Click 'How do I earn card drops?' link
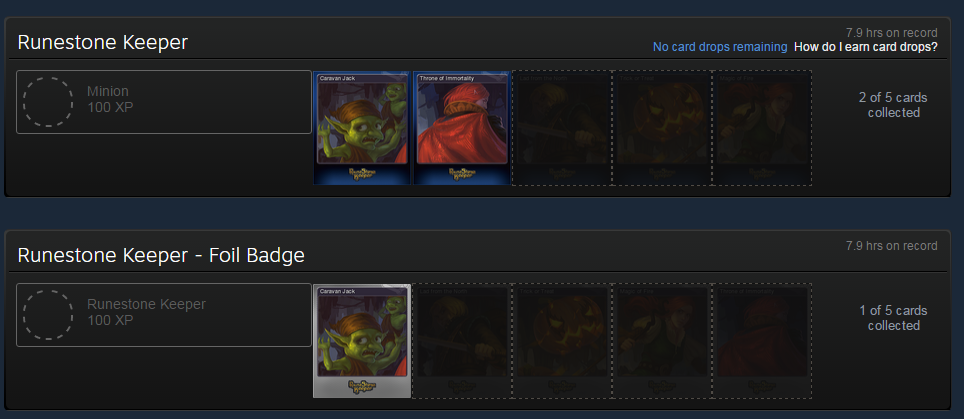The height and width of the screenshot is (419, 964). [x=866, y=47]
